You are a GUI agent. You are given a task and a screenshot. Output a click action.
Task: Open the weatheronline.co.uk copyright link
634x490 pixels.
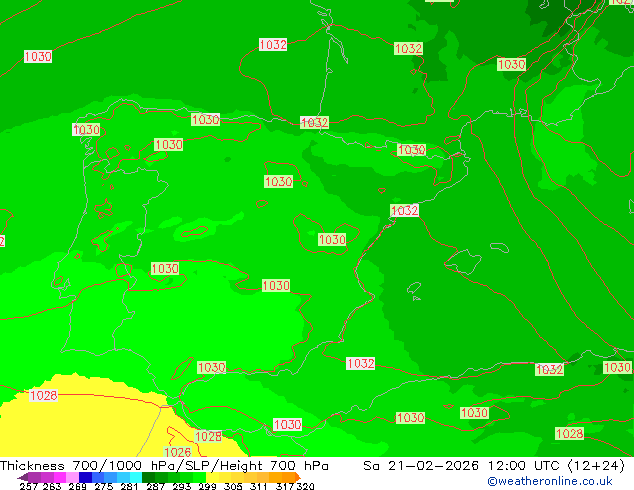pos(550,481)
